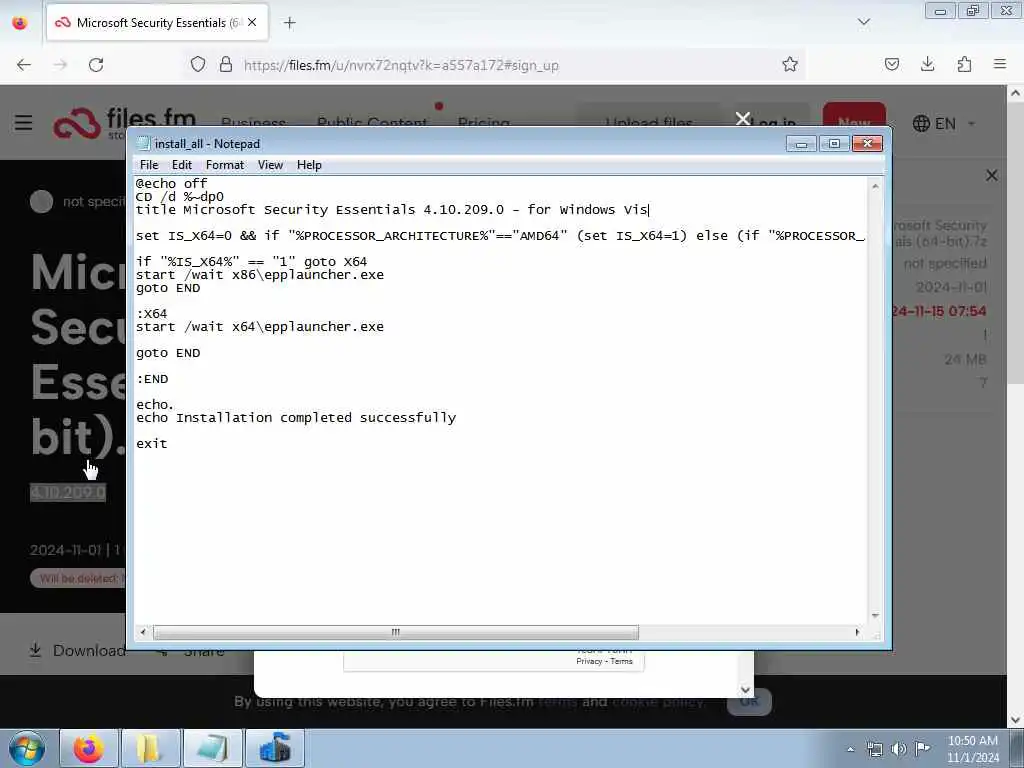1024x768 pixels.
Task: Click the Notepad horizontal scrollbar thumb
Action: pos(396,632)
